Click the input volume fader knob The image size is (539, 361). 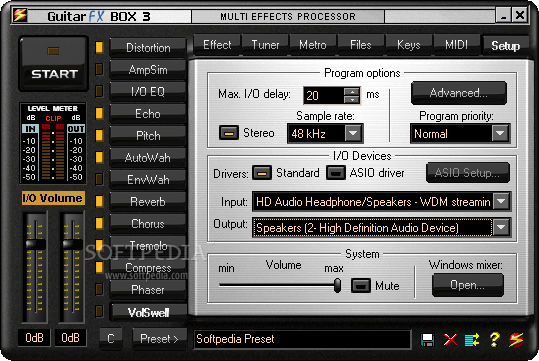36,244
